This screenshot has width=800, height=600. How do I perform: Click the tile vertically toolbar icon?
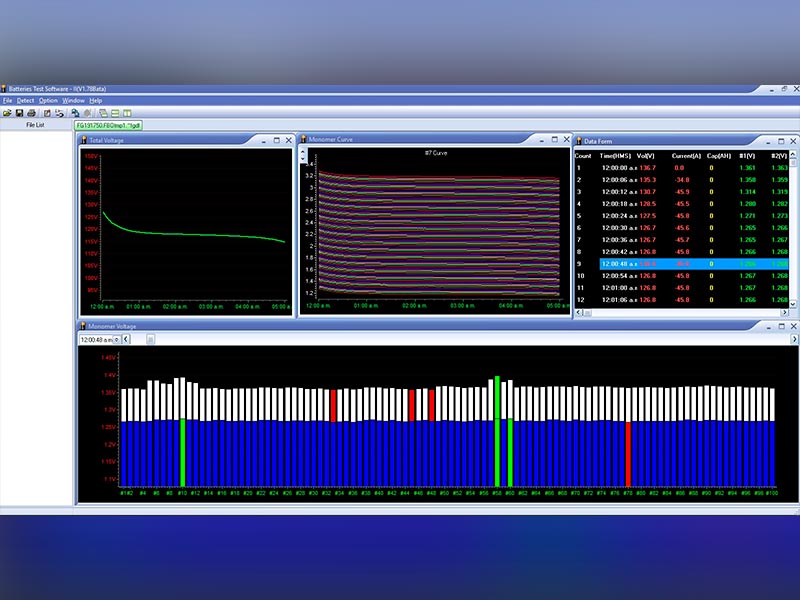(127, 113)
